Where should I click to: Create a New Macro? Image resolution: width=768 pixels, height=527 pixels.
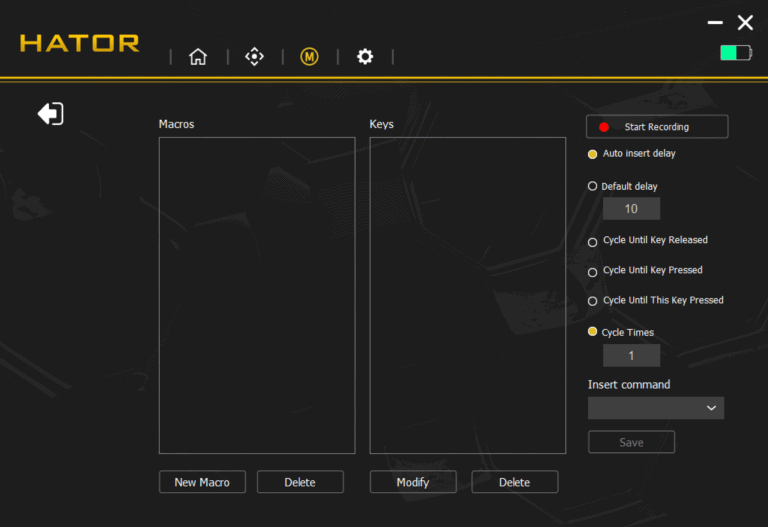click(202, 482)
